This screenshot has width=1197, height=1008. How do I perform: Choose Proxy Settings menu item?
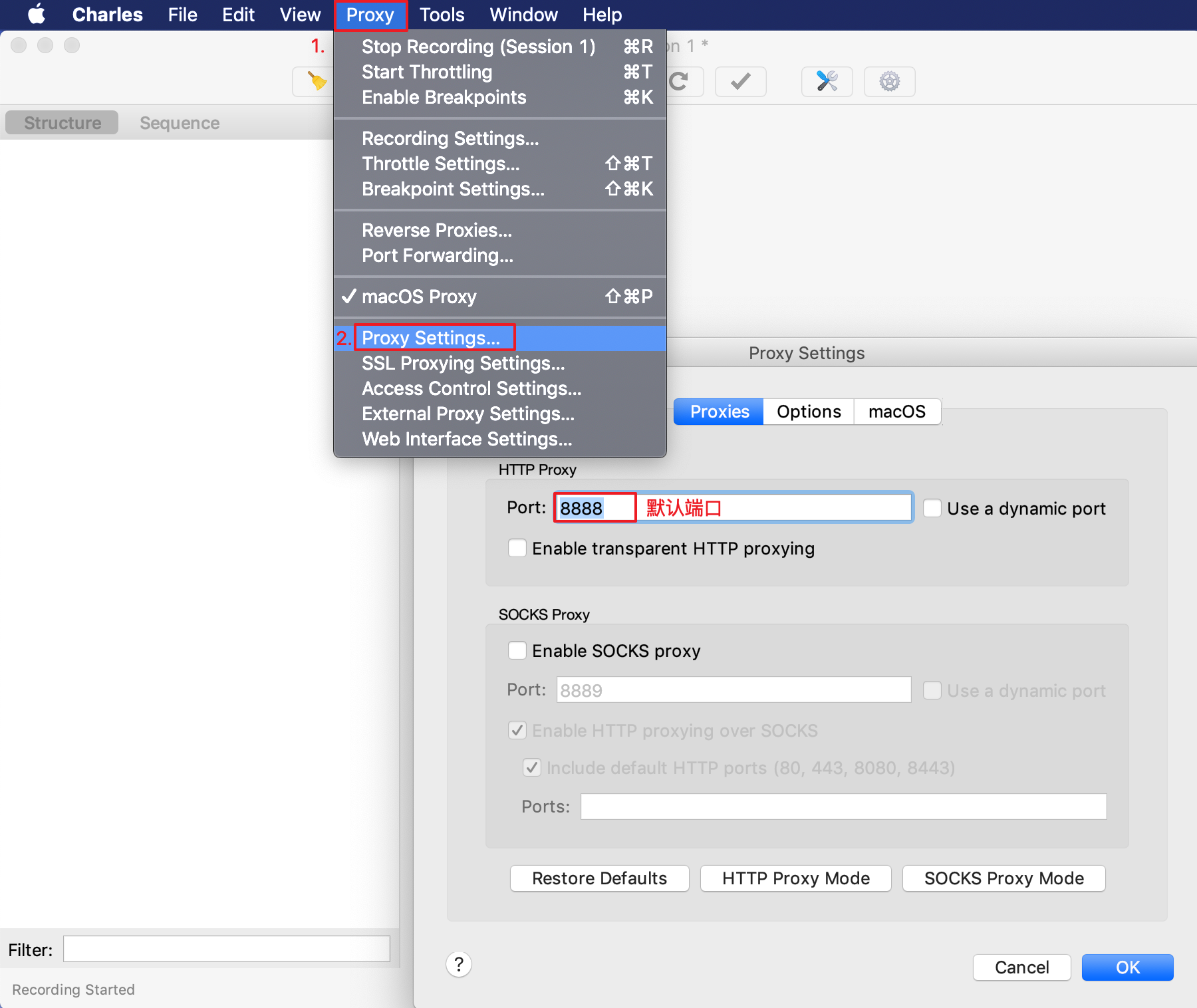[500, 338]
